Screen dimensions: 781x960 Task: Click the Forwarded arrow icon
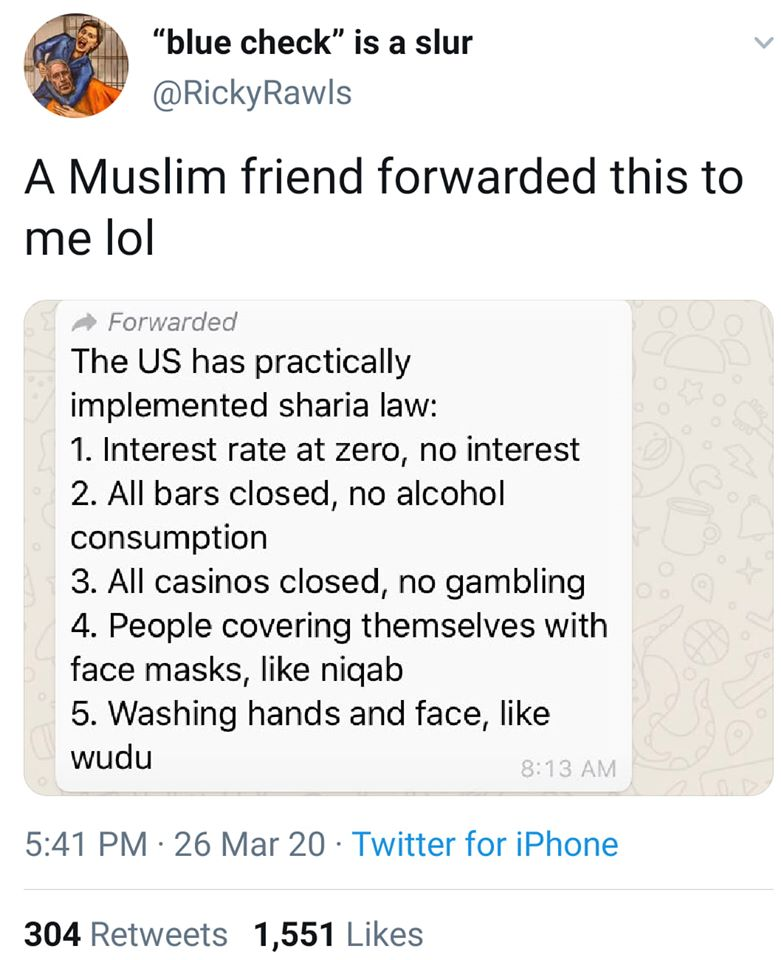point(86,322)
